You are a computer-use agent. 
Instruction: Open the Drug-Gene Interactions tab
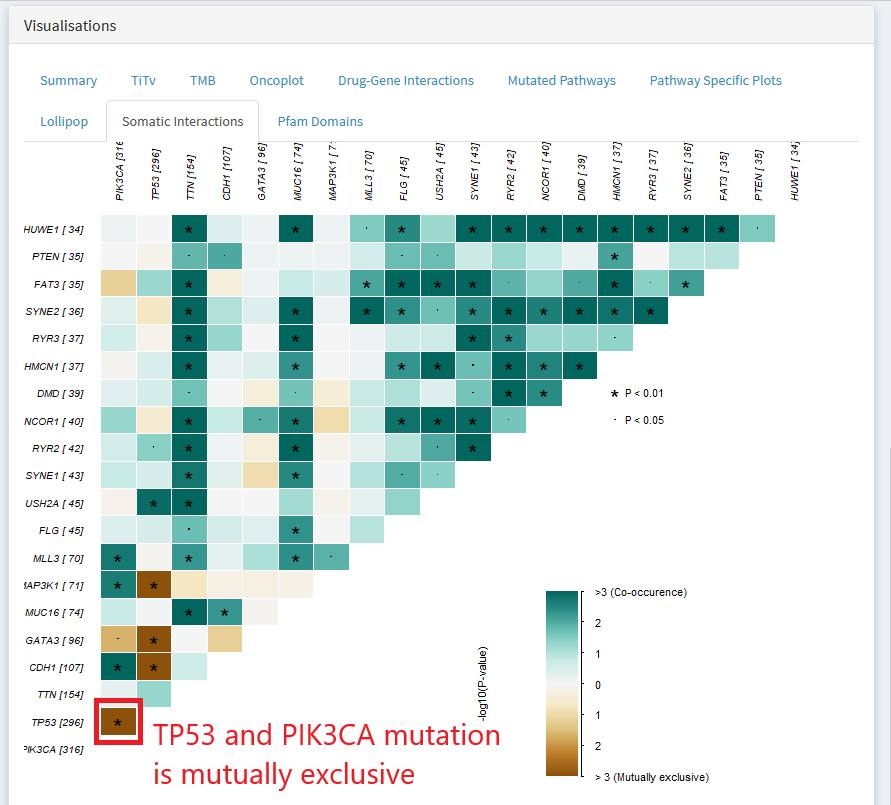[x=406, y=81]
